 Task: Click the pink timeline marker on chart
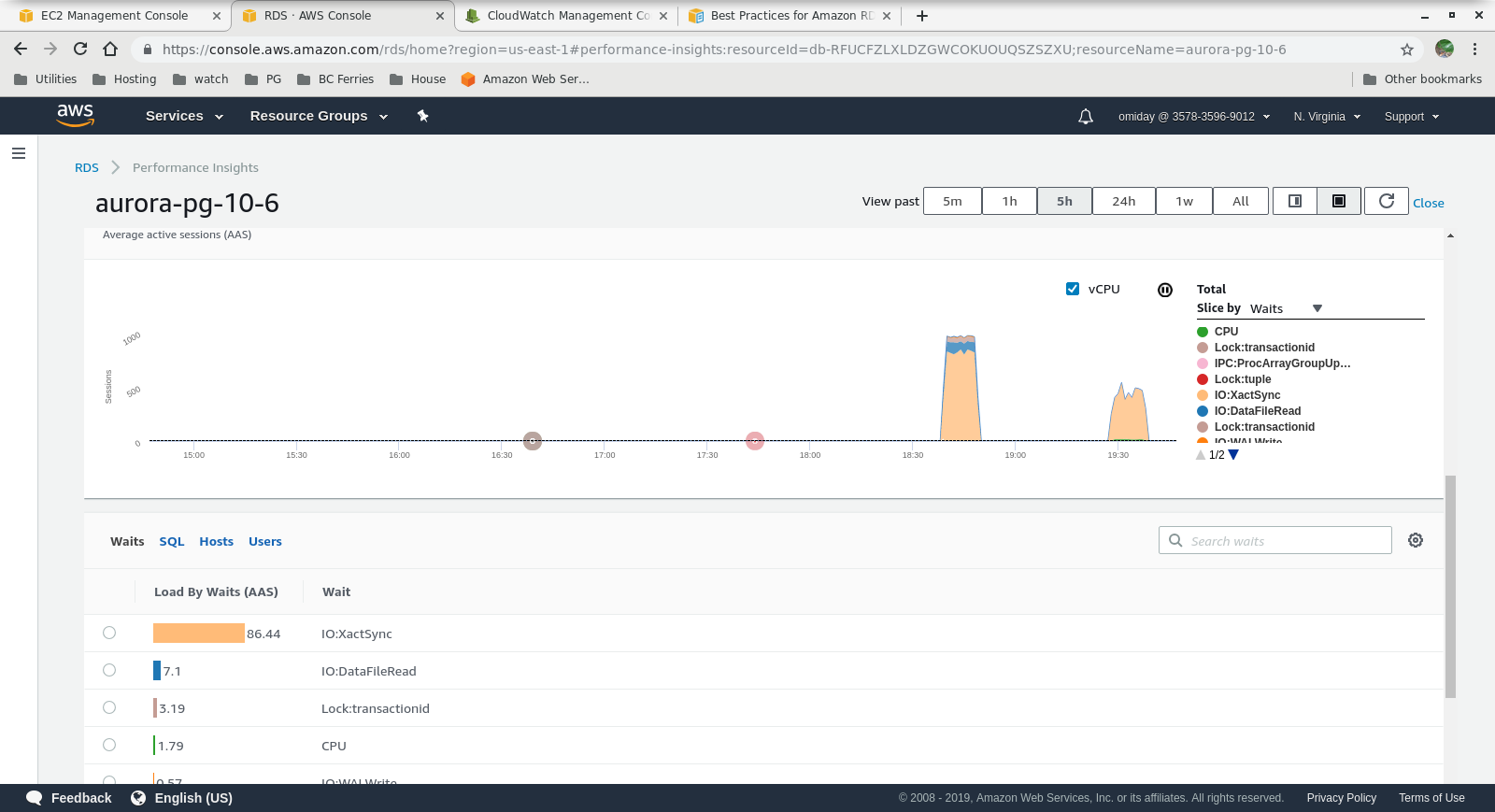pos(755,440)
